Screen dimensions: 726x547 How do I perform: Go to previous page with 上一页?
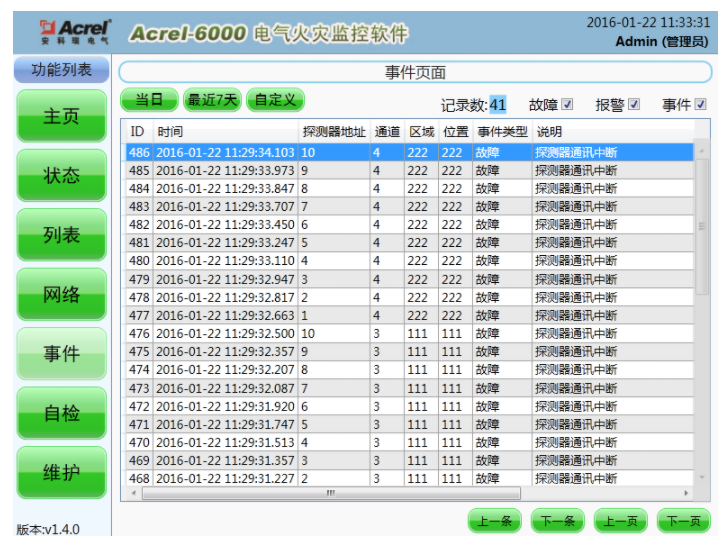tap(620, 521)
